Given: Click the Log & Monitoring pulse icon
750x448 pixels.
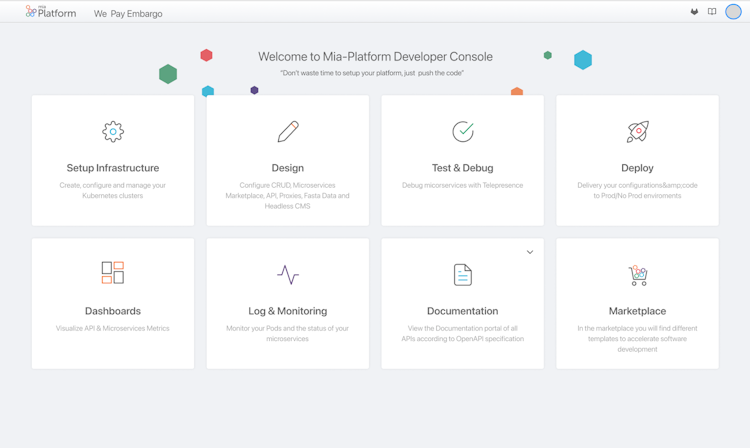Looking at the screenshot, I should click(x=288, y=274).
